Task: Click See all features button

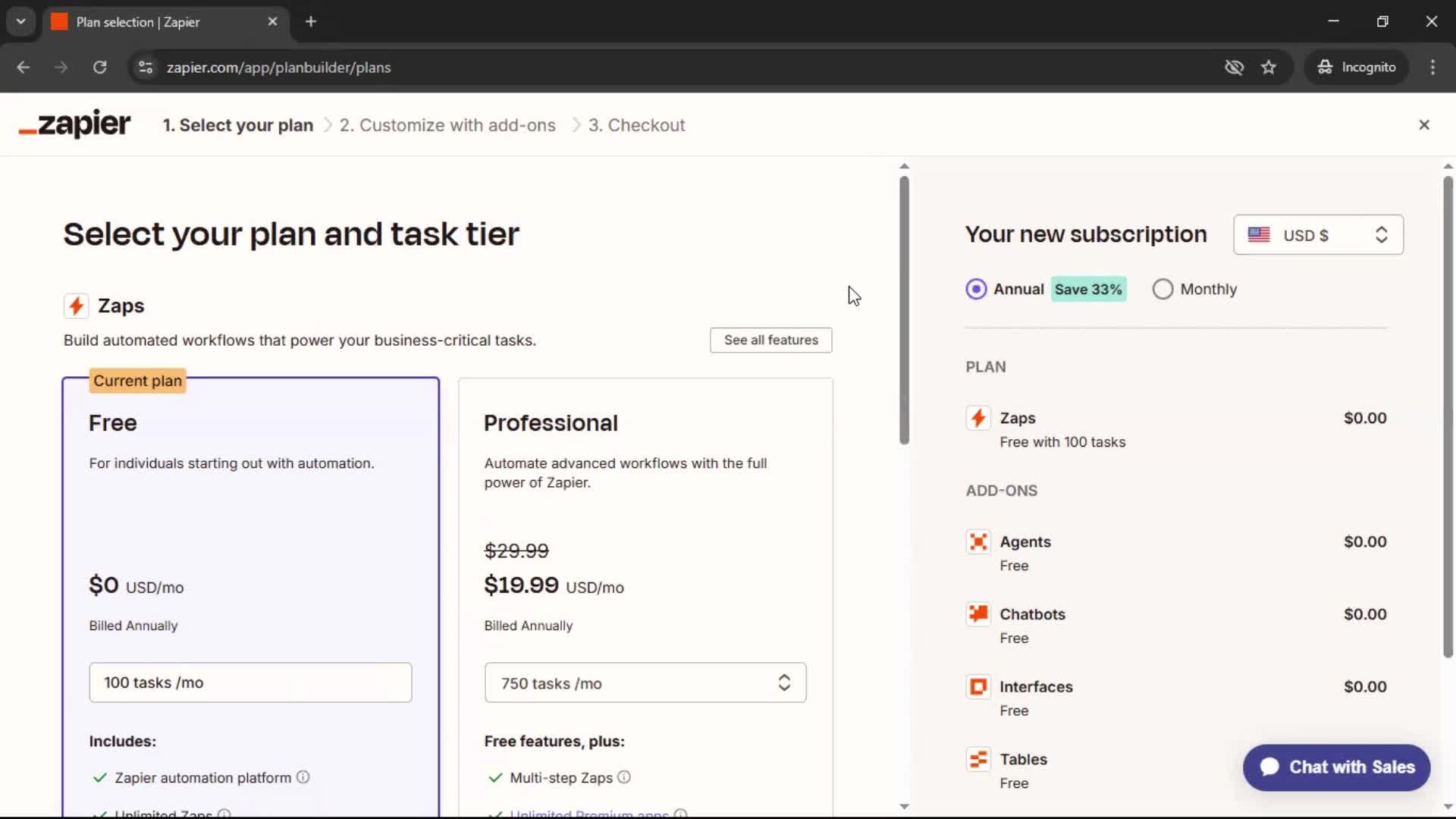Action: [x=770, y=340]
